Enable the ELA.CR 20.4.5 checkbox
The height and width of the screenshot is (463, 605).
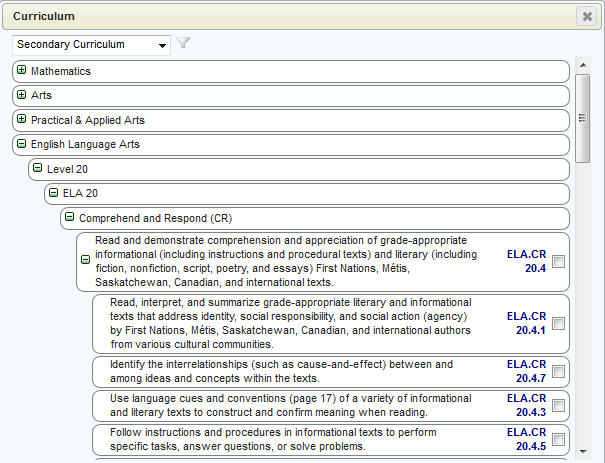tap(558, 439)
